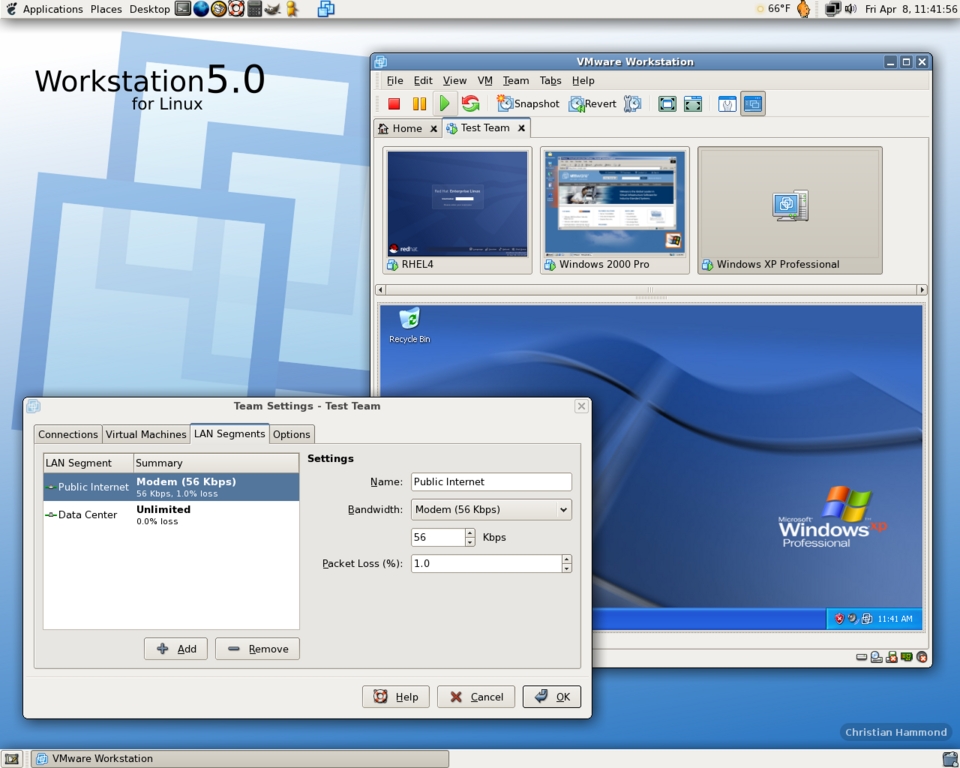Click the red Power Off stop button
The height and width of the screenshot is (768, 960).
coord(394,103)
